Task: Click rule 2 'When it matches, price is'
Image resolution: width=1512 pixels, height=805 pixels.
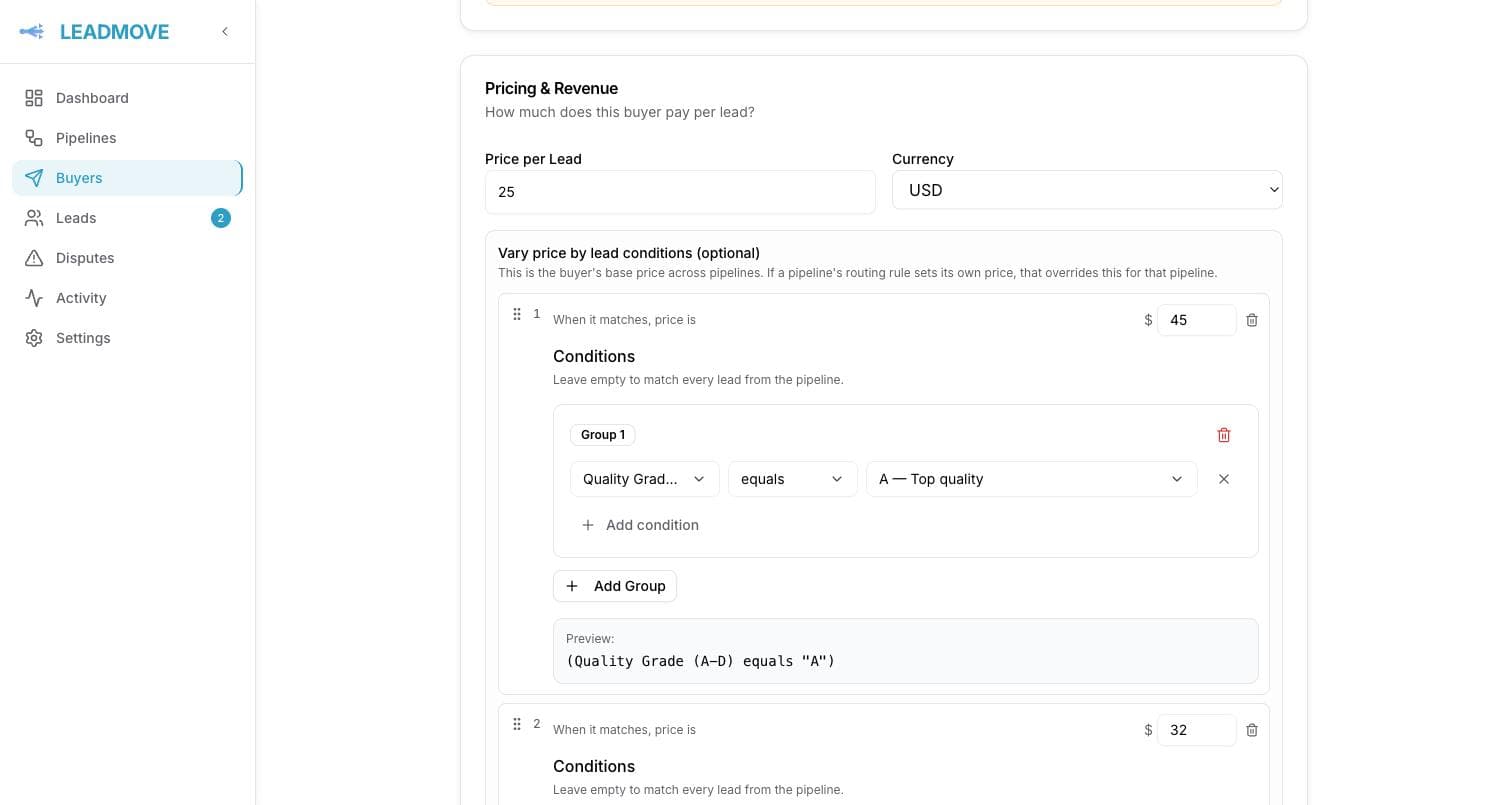Action: click(x=624, y=730)
